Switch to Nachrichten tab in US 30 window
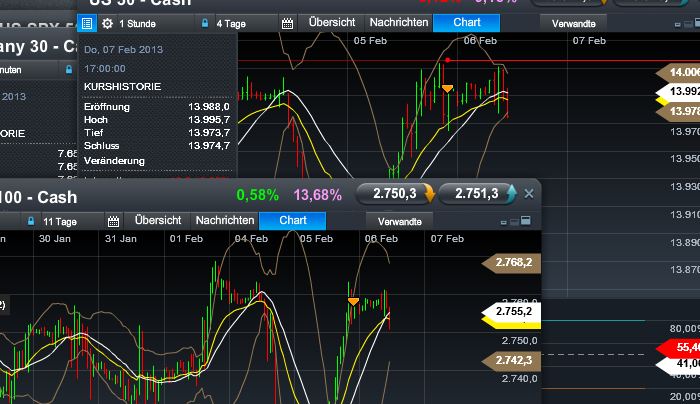This screenshot has width=700, height=404. tap(399, 22)
